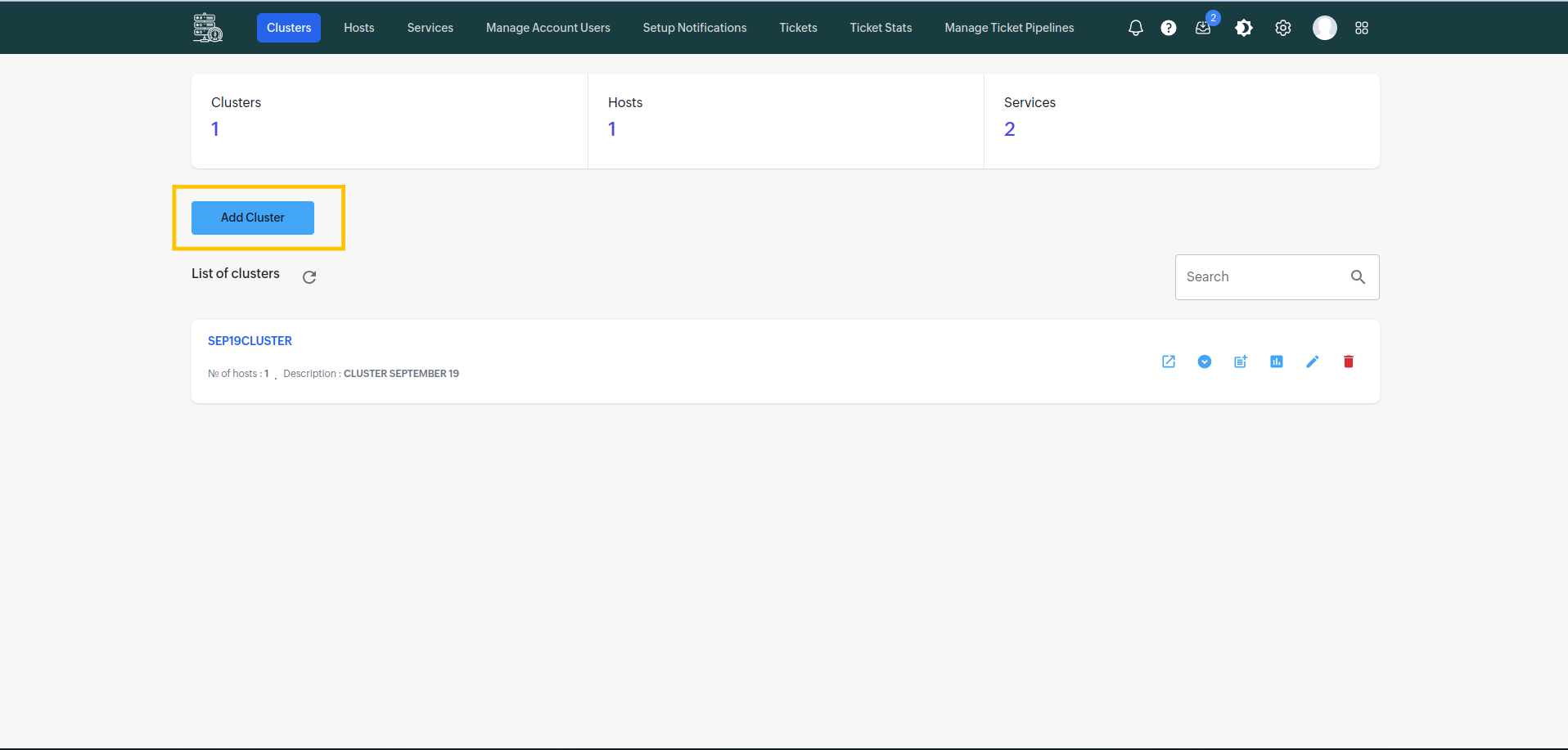Go to the Tickets tab
The width and height of the screenshot is (1568, 750).
click(x=799, y=28)
